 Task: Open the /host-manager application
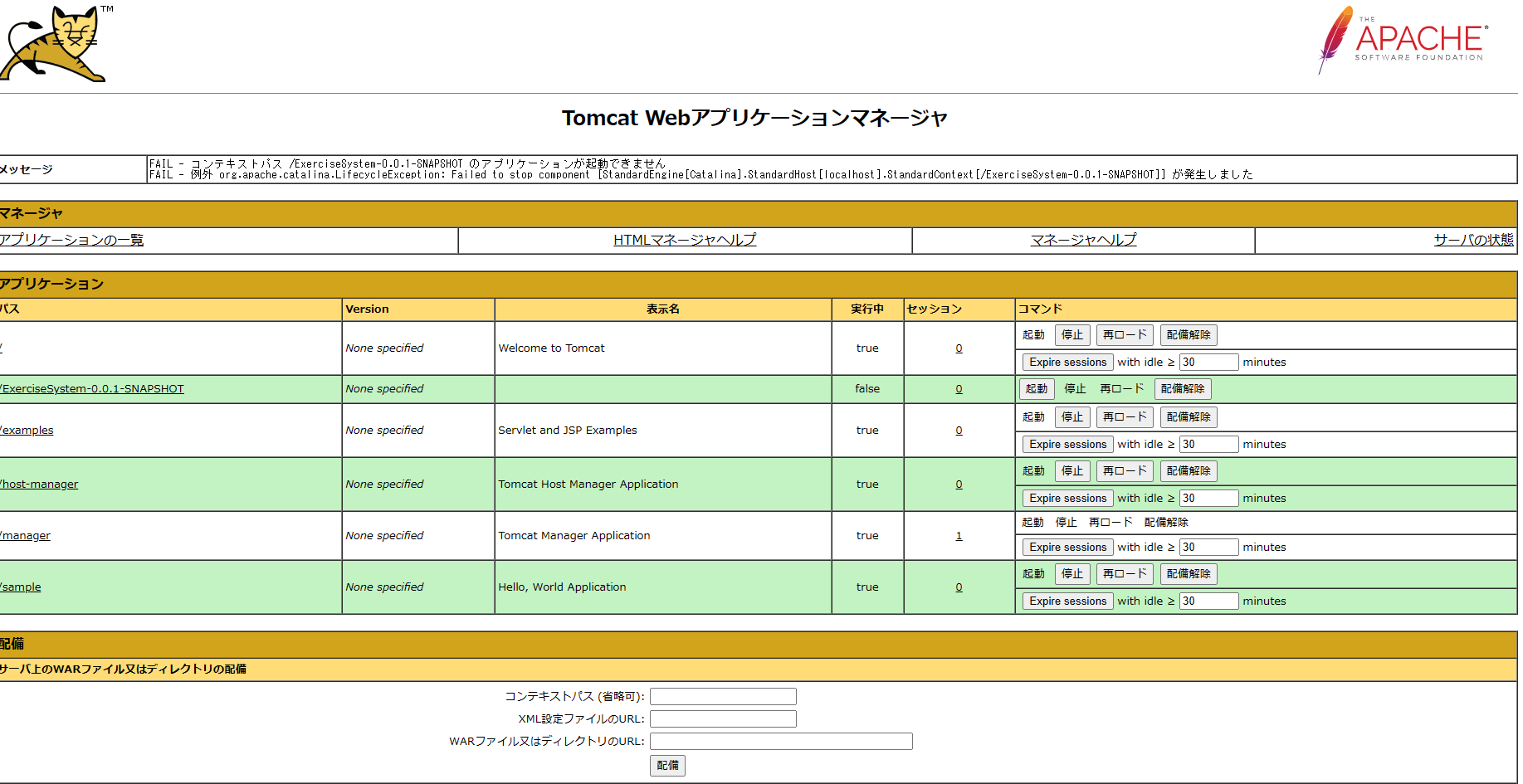39,484
